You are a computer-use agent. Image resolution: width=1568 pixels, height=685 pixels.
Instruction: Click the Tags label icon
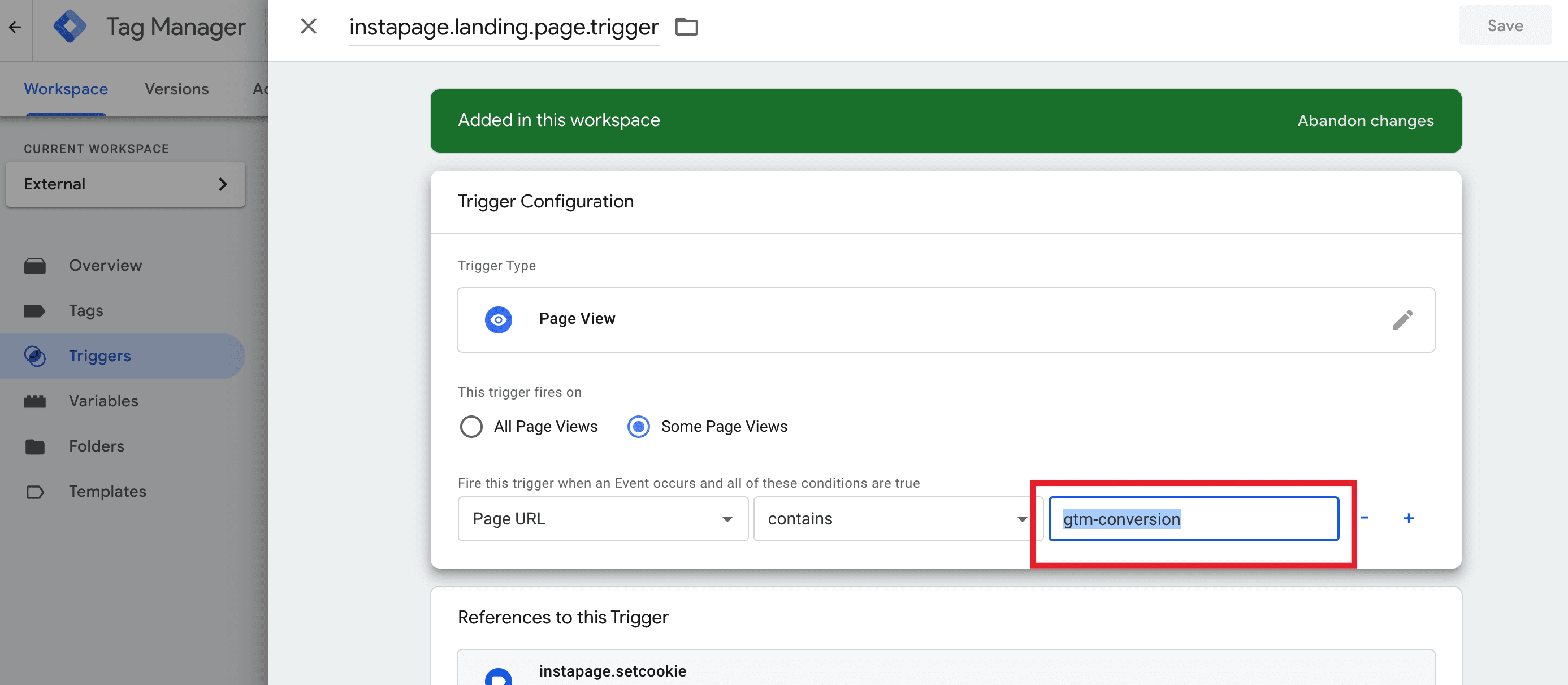[x=34, y=311]
